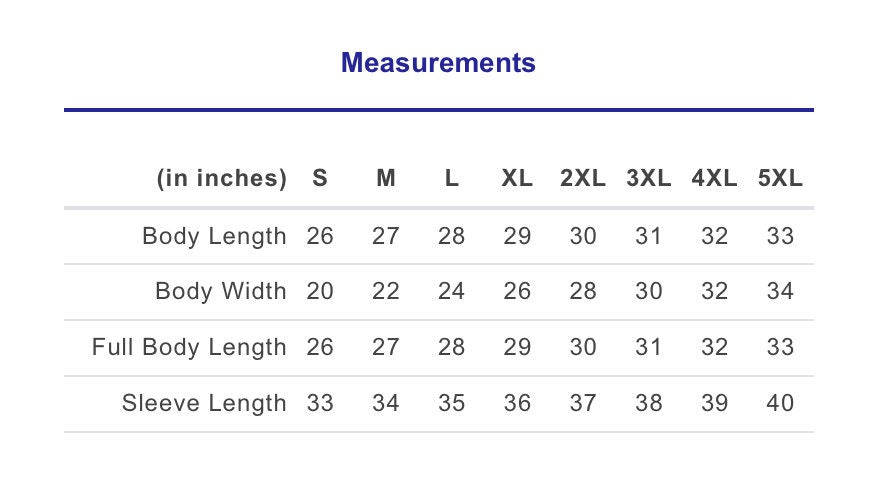The image size is (874, 496).
Task: Click Body Width value 34 for 5XL
Action: 780,292
